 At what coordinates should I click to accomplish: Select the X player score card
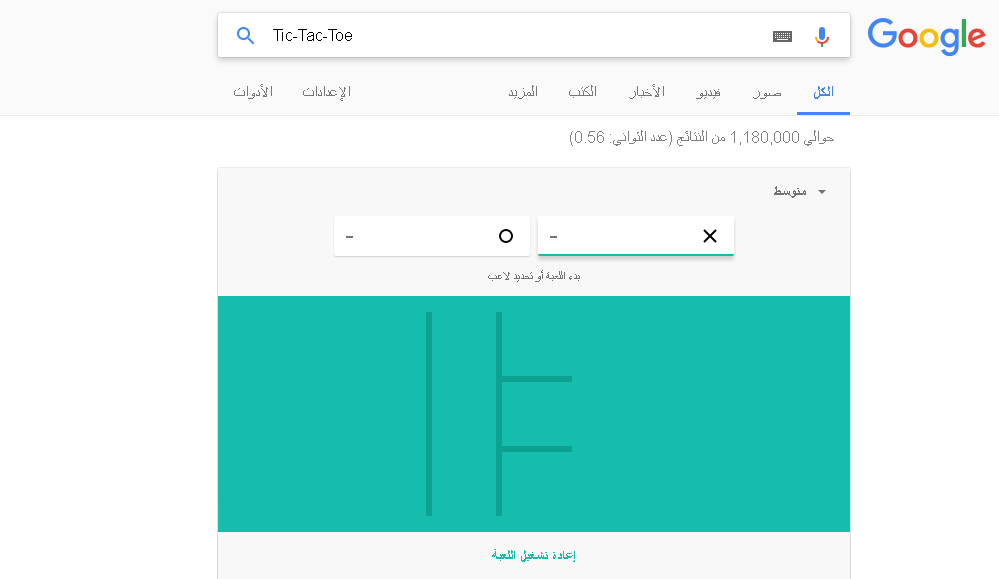pos(636,236)
